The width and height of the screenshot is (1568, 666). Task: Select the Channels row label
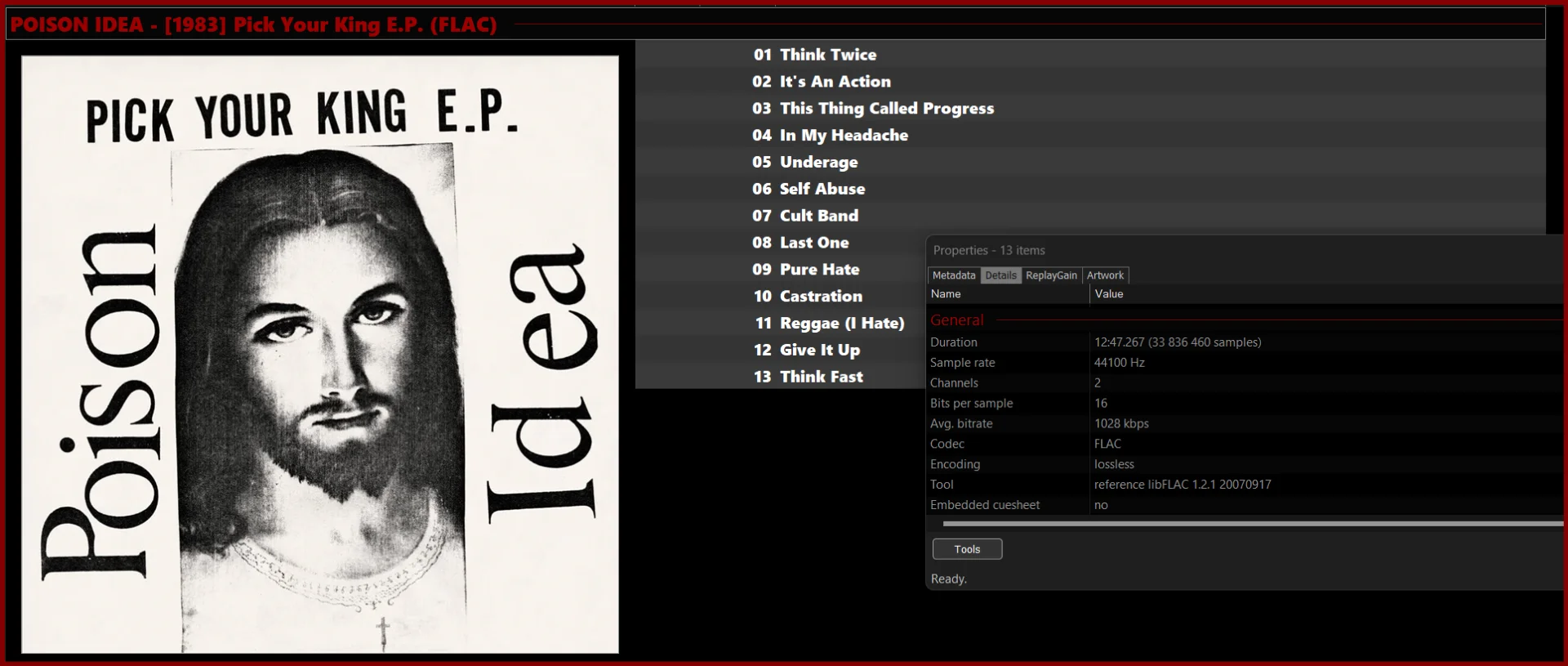point(954,383)
